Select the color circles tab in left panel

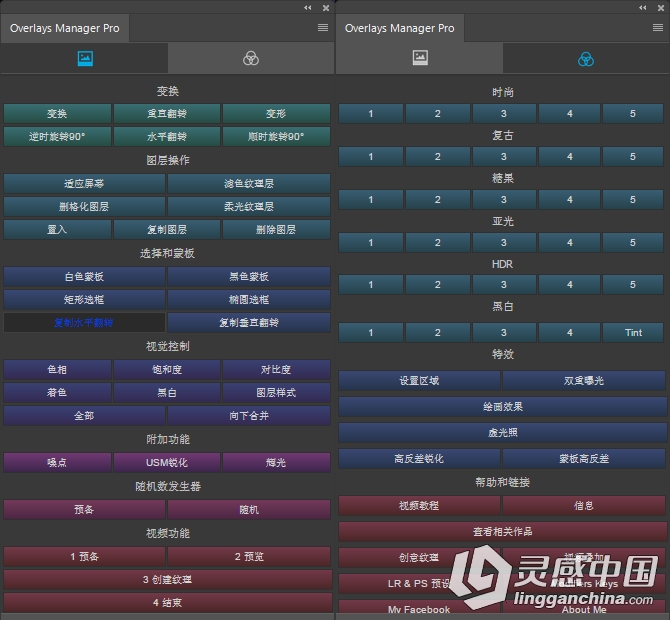[x=251, y=58]
